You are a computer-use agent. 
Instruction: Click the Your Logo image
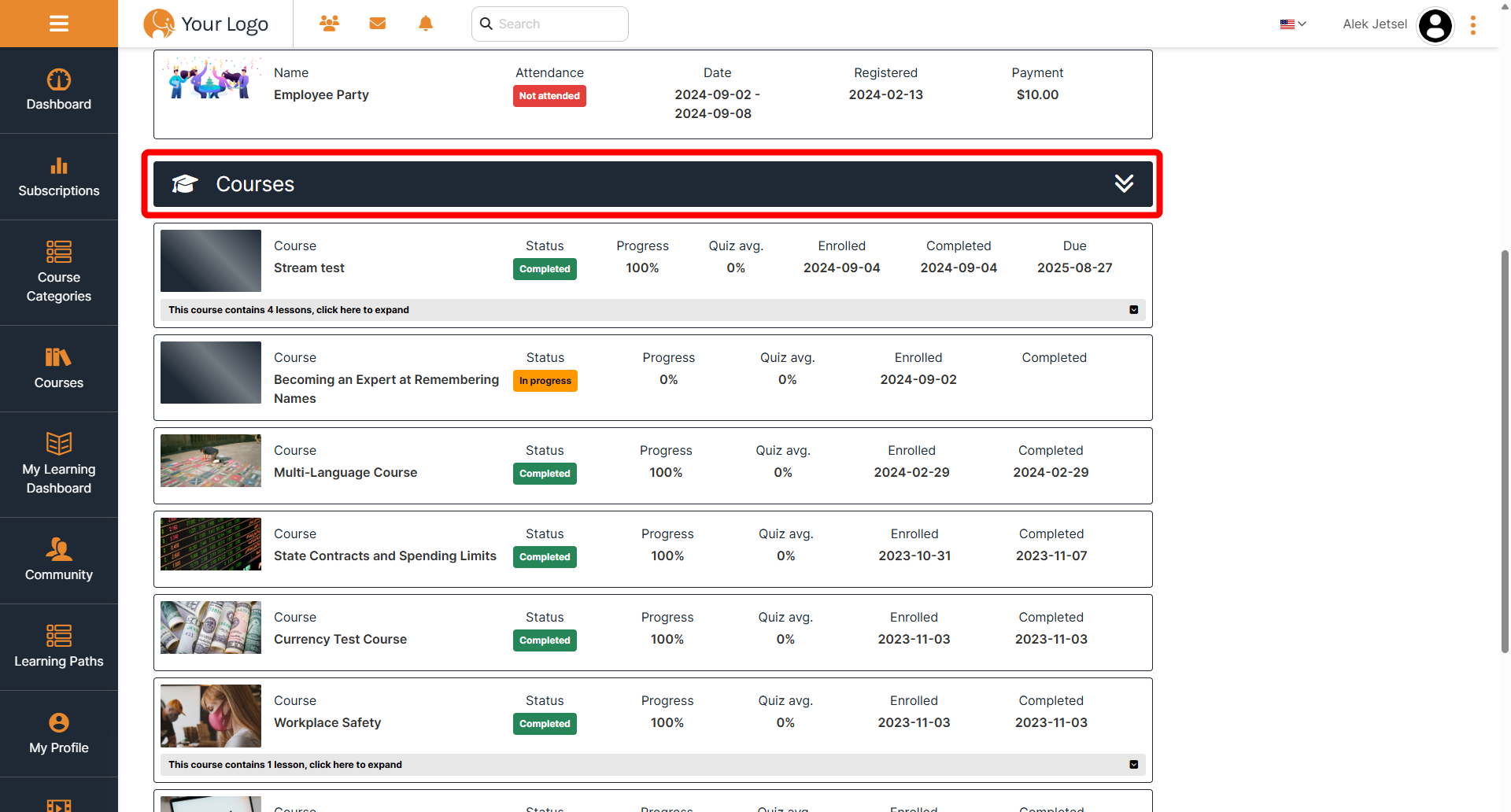(x=206, y=24)
